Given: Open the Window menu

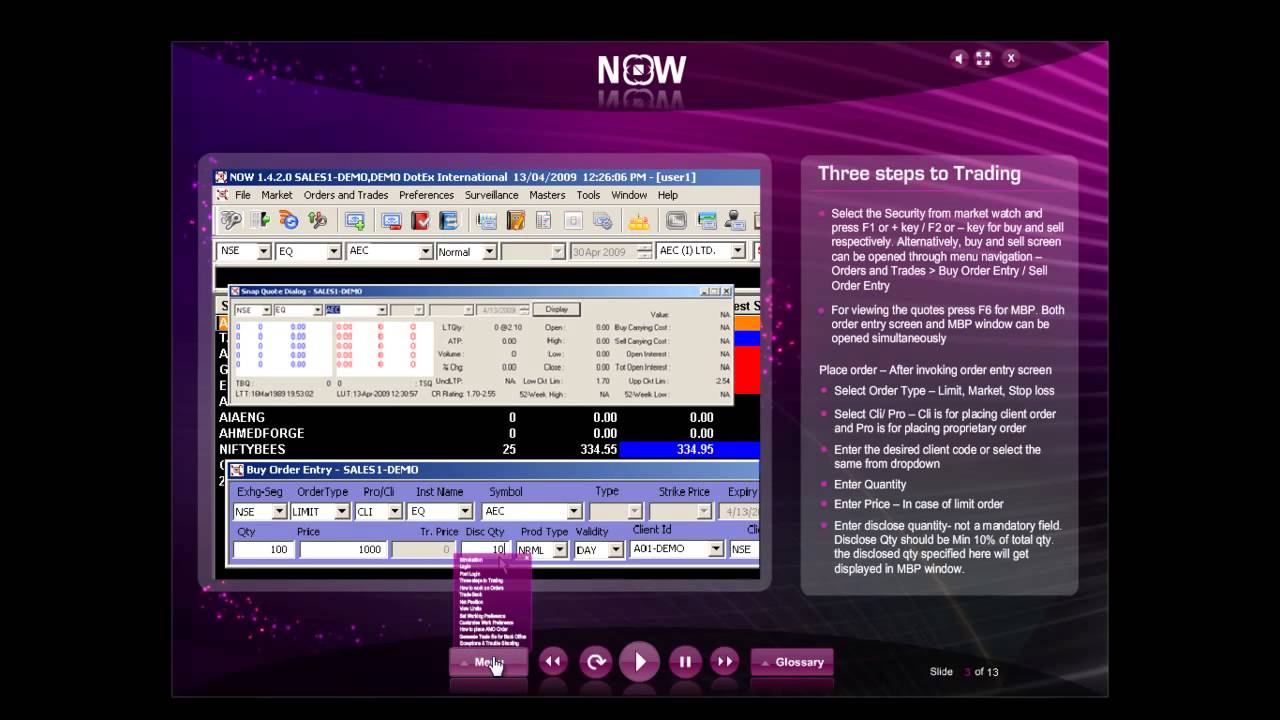Looking at the screenshot, I should pyautogui.click(x=629, y=195).
